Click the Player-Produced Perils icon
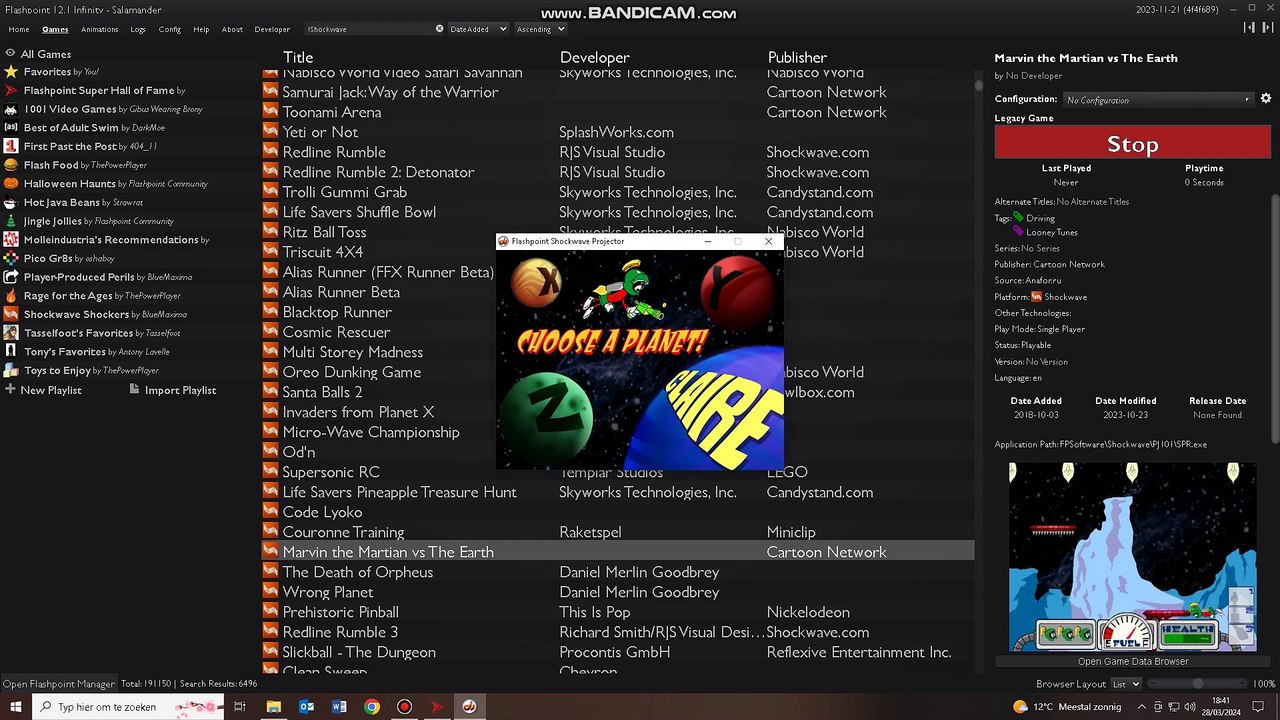The width and height of the screenshot is (1280, 720). 11,277
